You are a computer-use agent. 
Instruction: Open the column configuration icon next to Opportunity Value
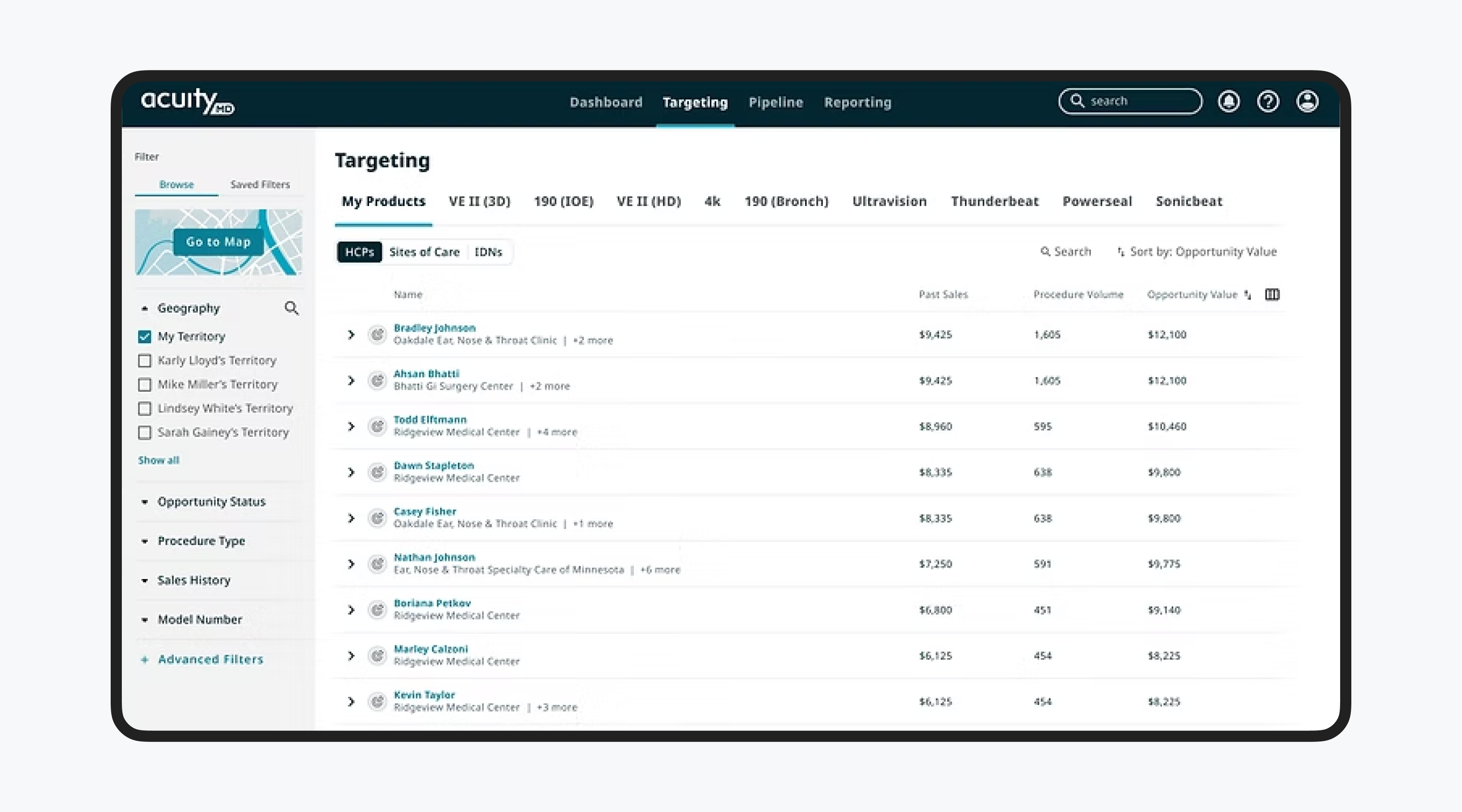(1272, 294)
